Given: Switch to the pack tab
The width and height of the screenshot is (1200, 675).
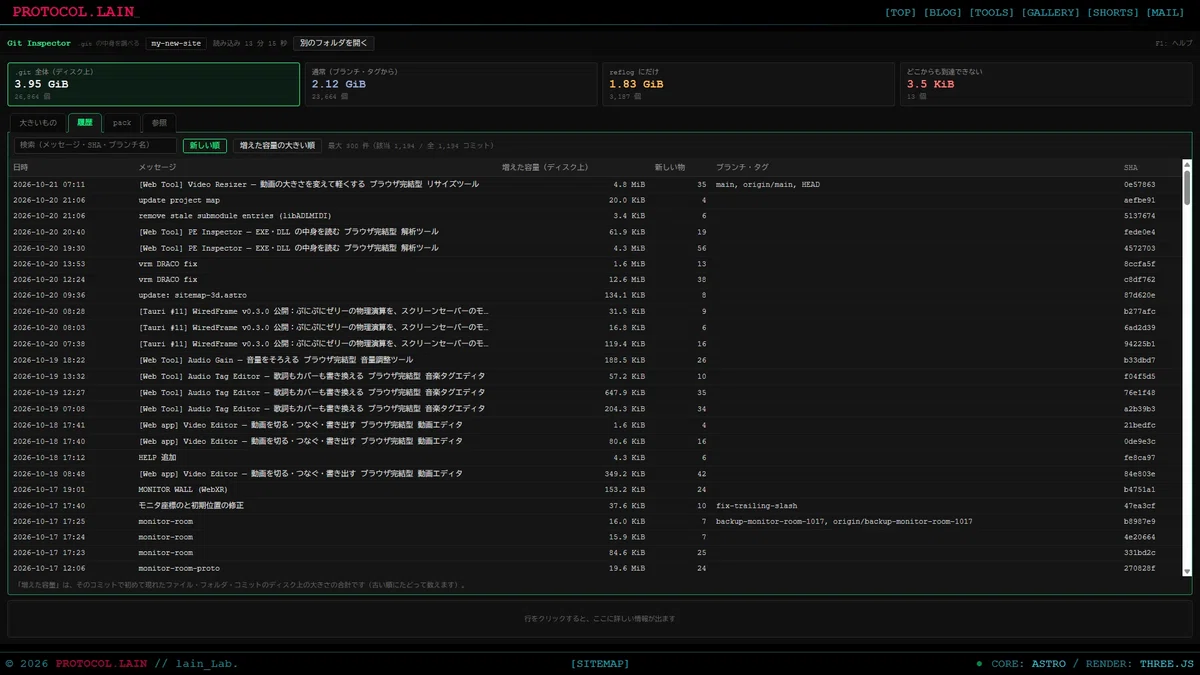Looking at the screenshot, I should click(122, 122).
